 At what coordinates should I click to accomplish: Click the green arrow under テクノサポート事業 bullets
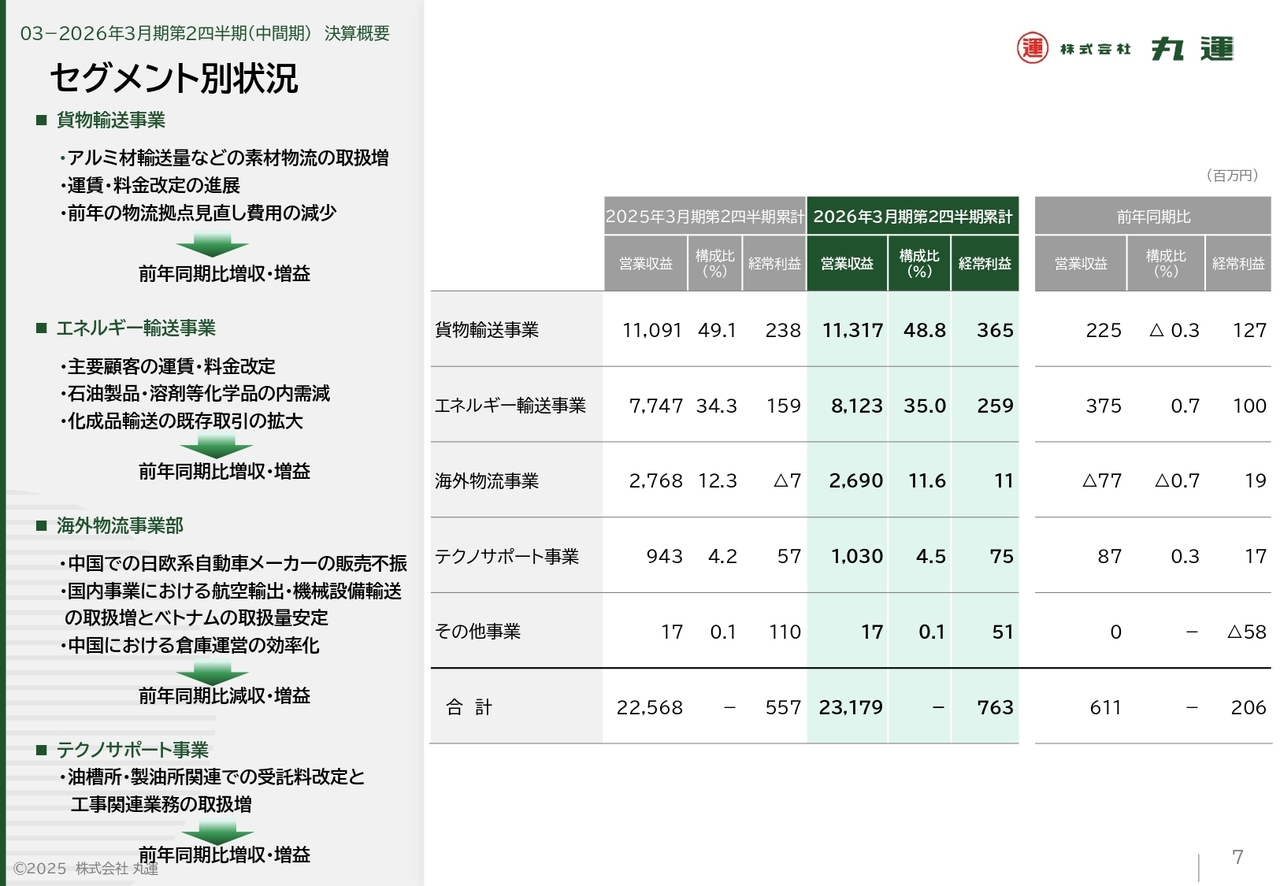point(217,831)
